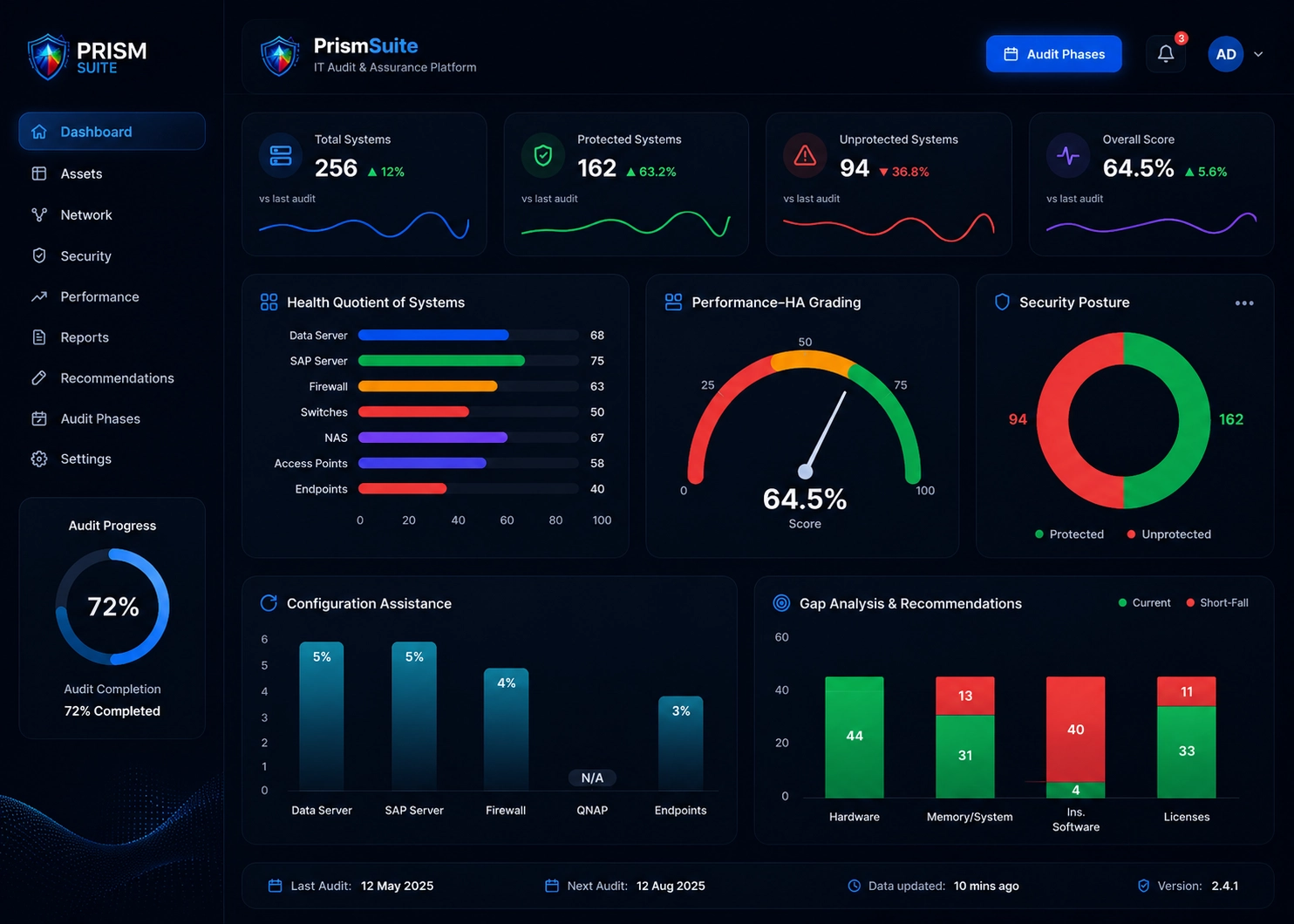Click the blue Audit Phases button

coord(1053,54)
